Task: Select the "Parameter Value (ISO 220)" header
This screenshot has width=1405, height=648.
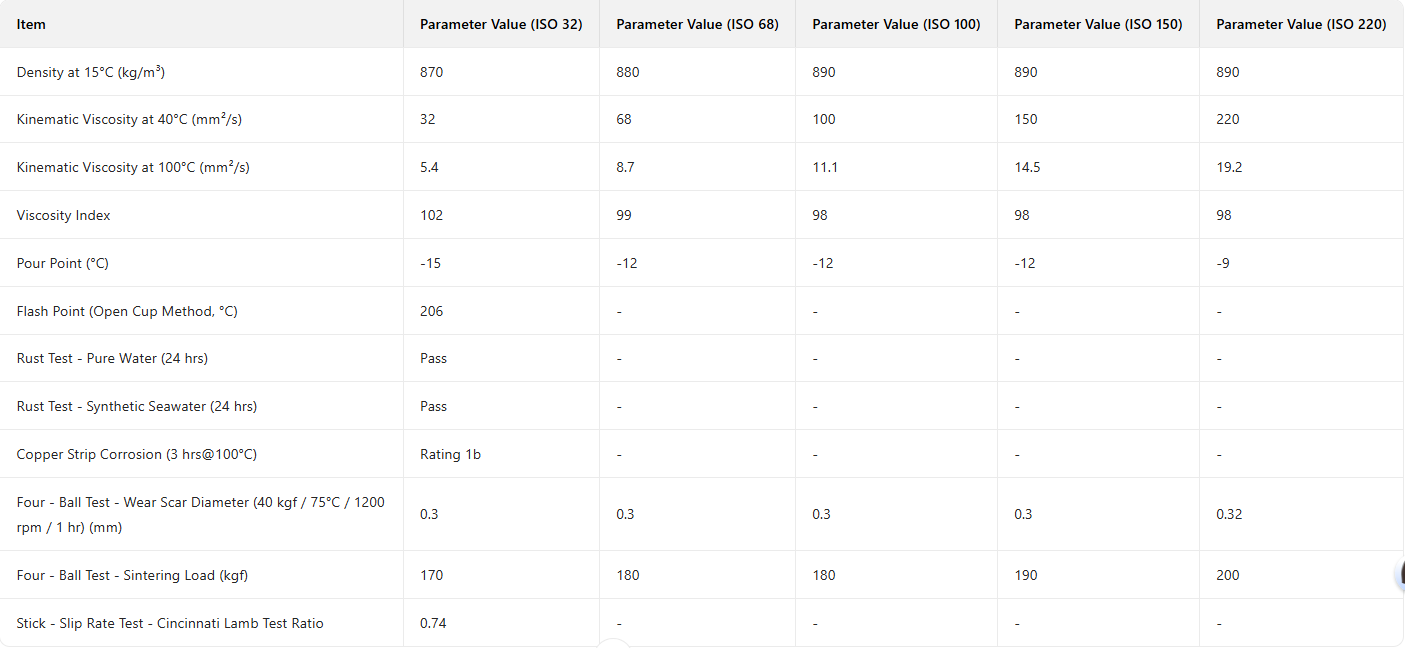Action: [1301, 24]
